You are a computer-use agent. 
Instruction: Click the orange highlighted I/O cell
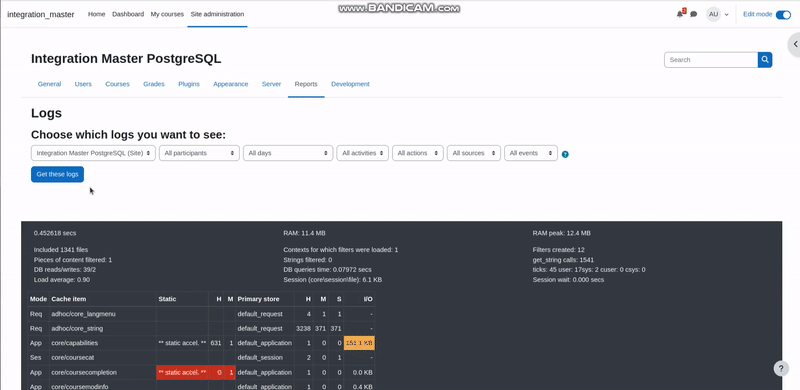[359, 343]
